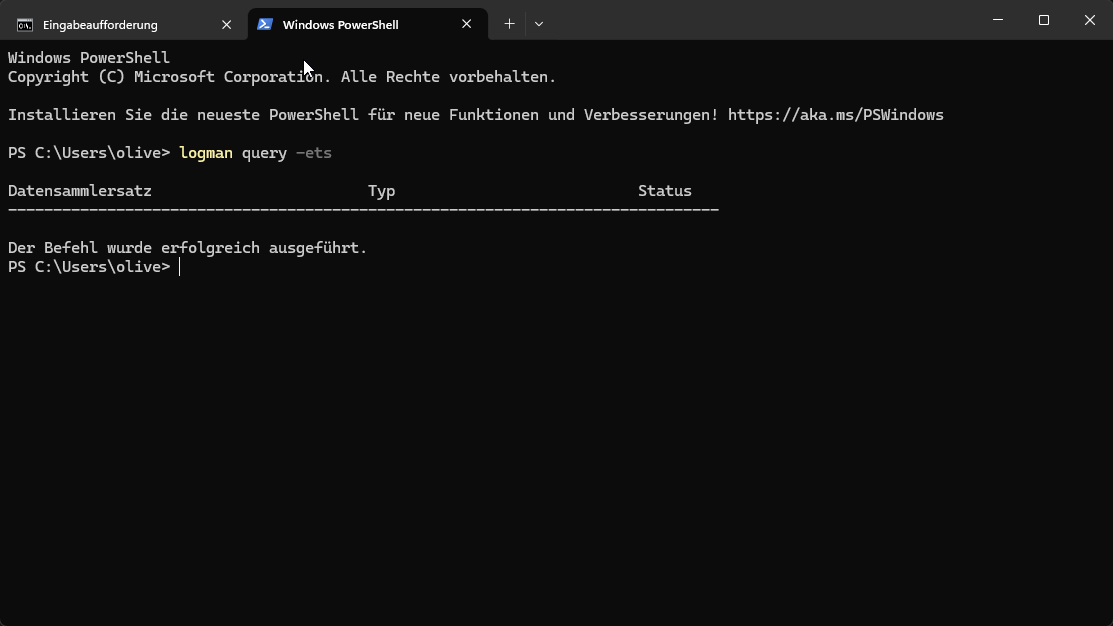Click the Datensammlersatz column header

click(80, 191)
